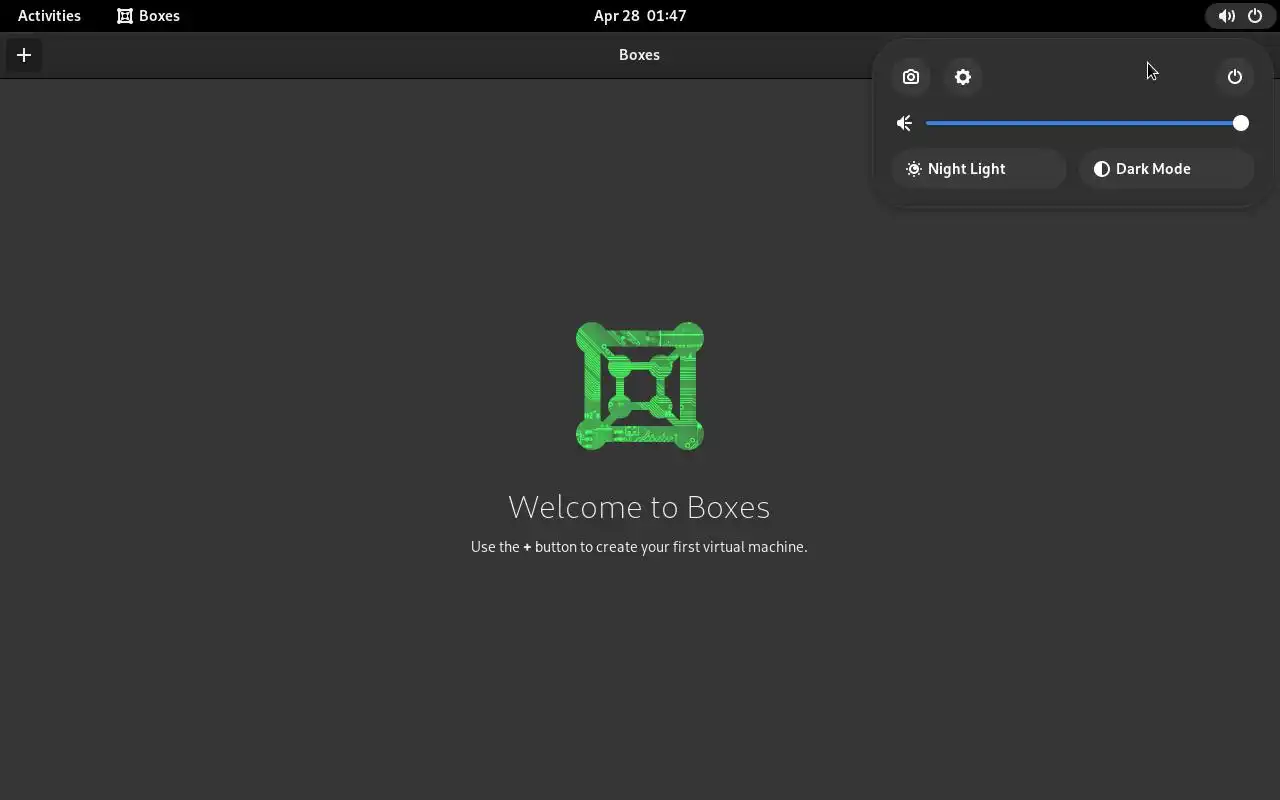Click the system status area in top bar
The image size is (1280, 800).
click(1240, 16)
